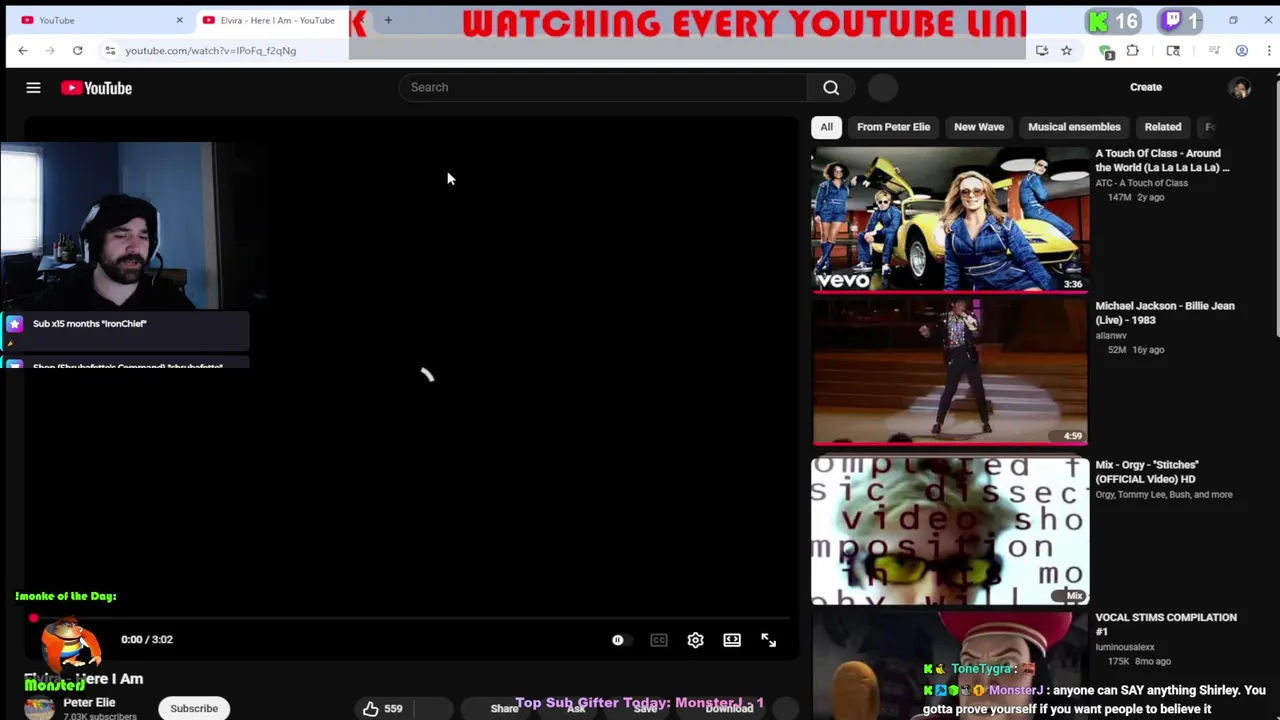
Task: Click the Save button below video
Action: pos(645,709)
